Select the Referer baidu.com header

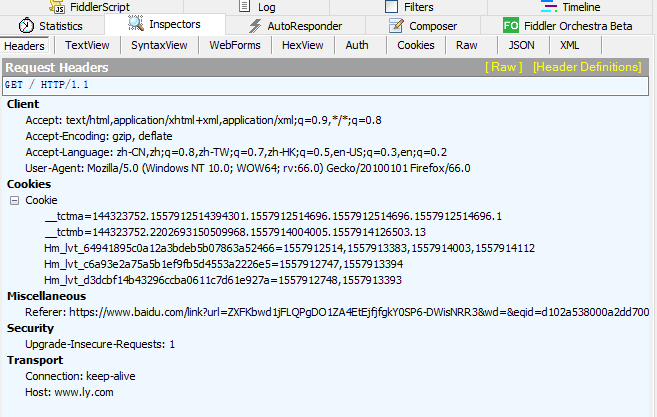[337, 313]
